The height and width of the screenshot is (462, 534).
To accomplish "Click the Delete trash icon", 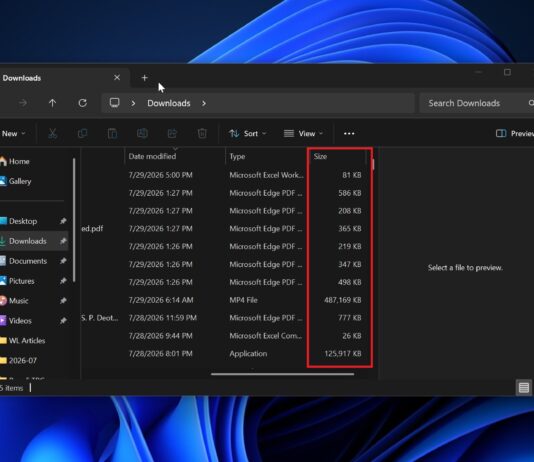I will [202, 133].
